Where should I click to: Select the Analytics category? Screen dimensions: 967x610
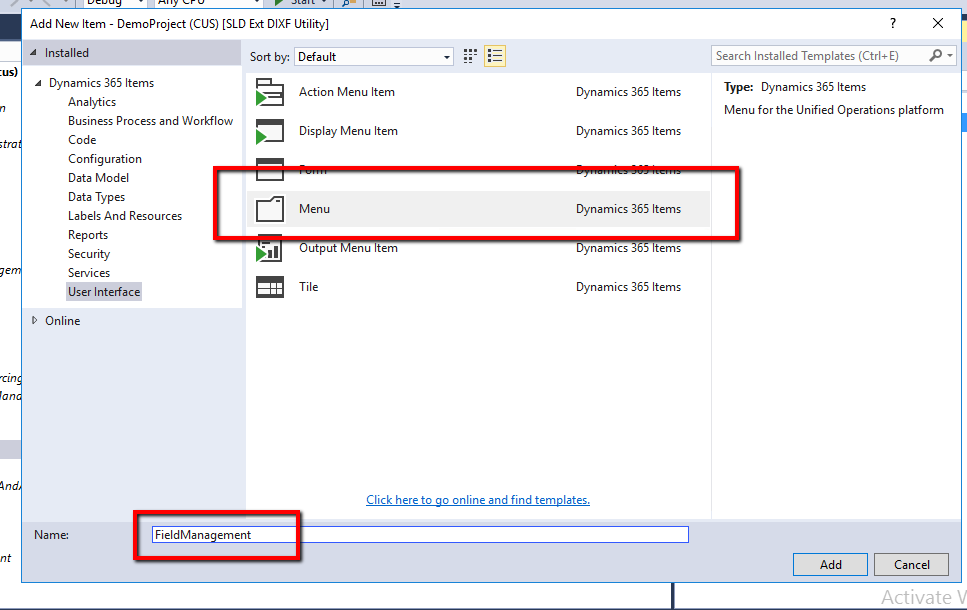pos(92,102)
